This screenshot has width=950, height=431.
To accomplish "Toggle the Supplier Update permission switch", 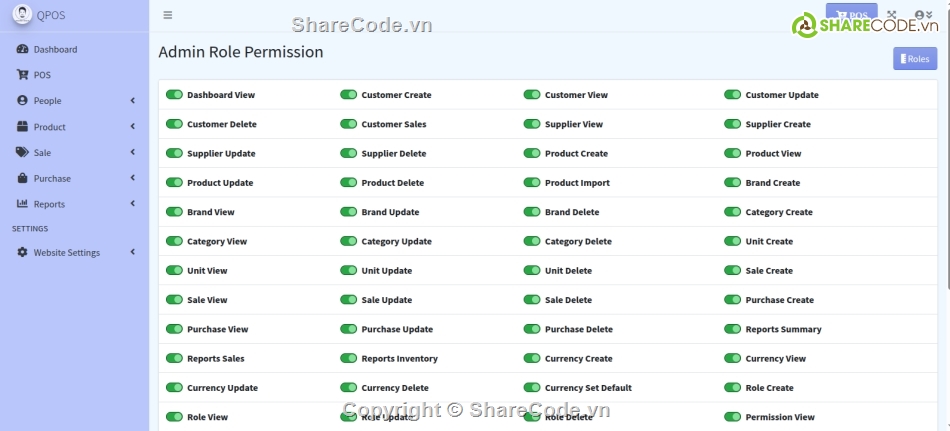I will [x=174, y=153].
